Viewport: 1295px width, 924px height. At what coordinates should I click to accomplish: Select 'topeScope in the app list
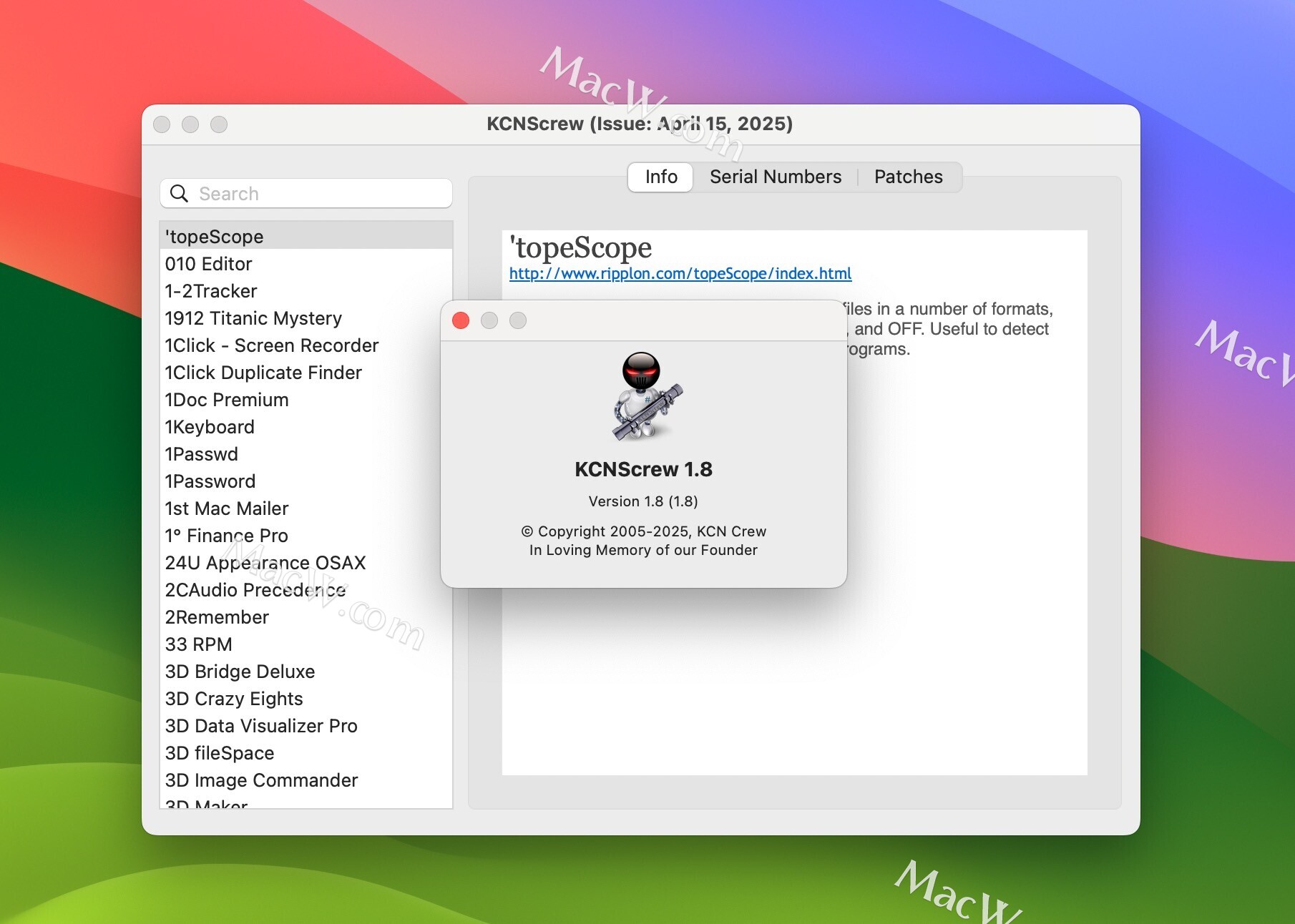pos(306,236)
